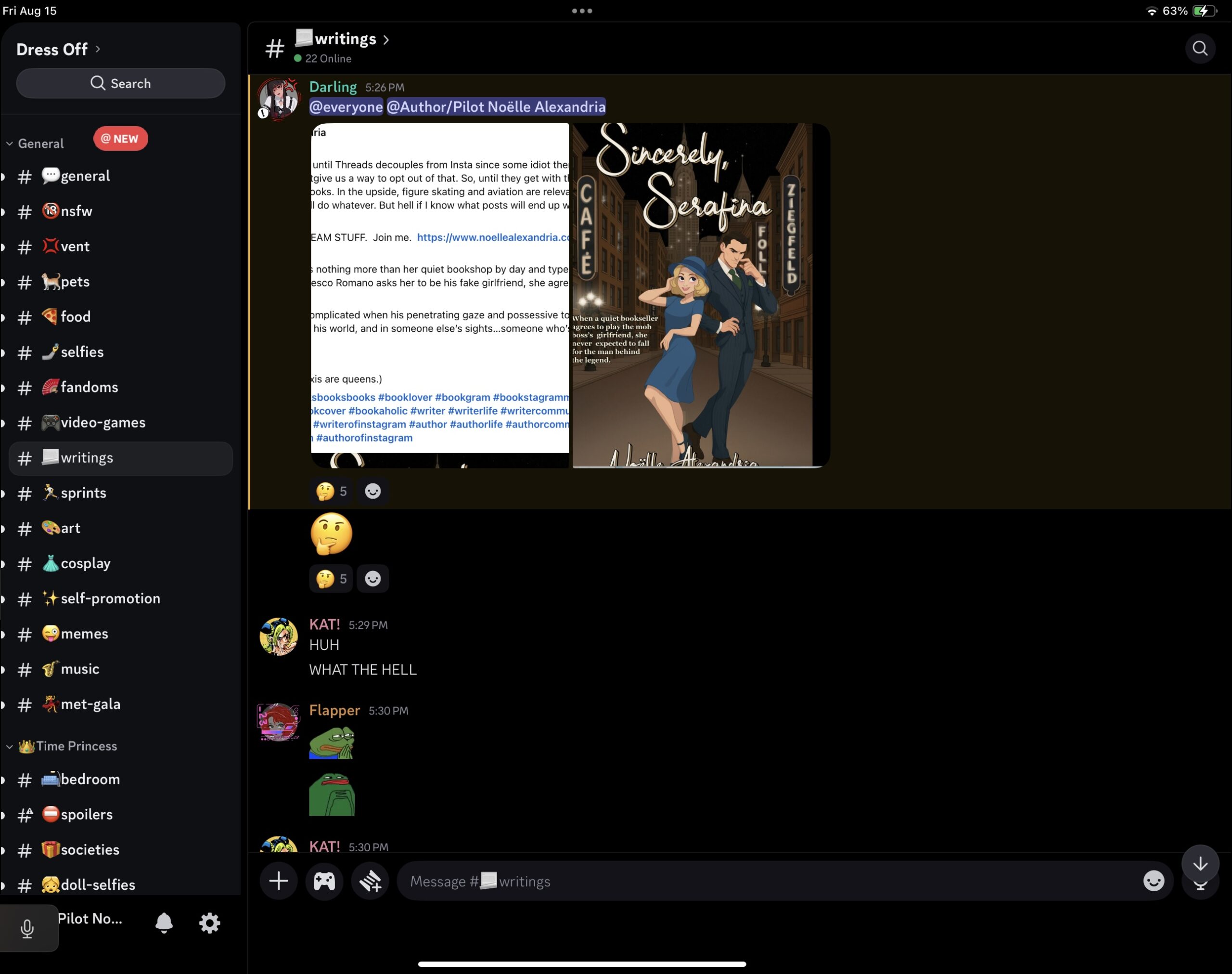Click the @everyone mention in Darling's message
This screenshot has width=1232, height=974.
[346, 106]
